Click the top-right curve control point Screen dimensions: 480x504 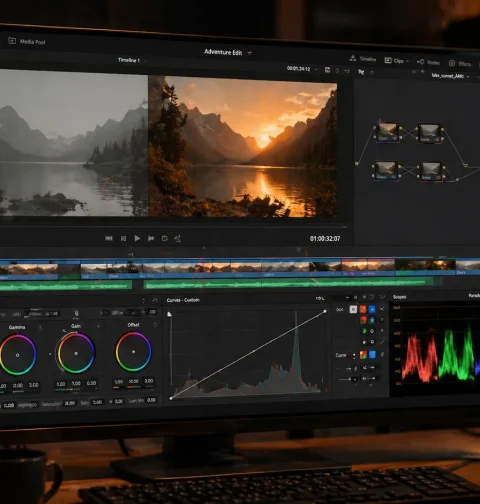coord(325,311)
